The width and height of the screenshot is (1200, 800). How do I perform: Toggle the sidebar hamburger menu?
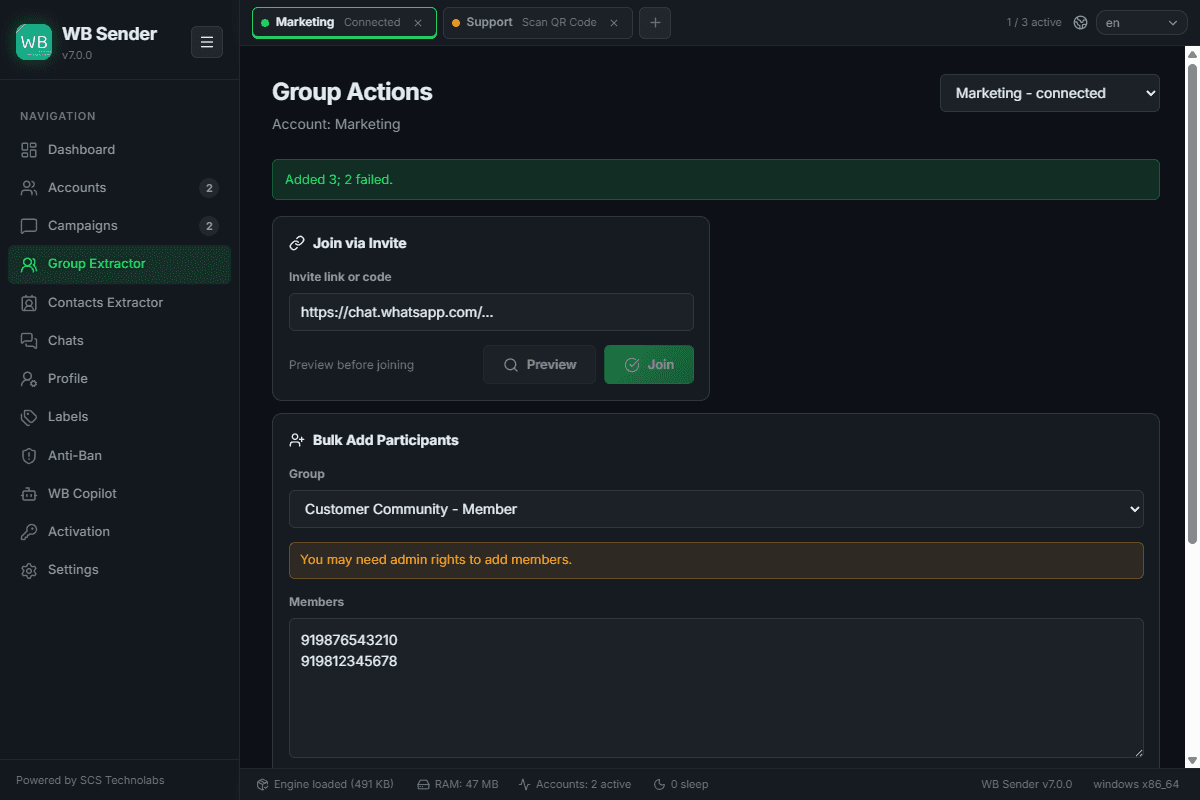(207, 42)
